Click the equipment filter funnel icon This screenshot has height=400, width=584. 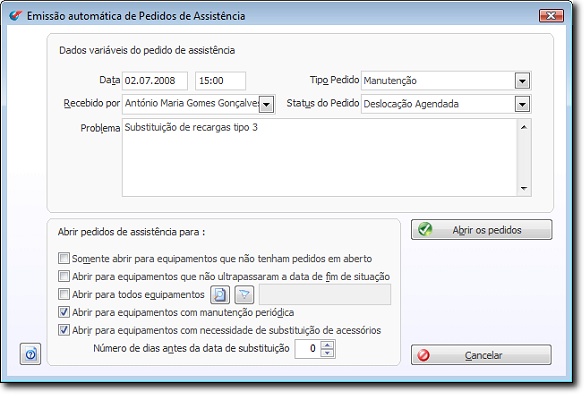(244, 295)
